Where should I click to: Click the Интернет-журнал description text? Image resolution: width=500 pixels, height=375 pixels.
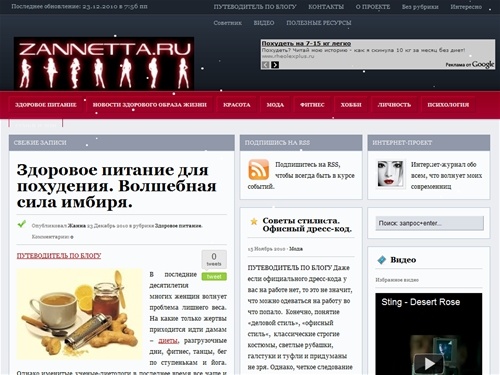click(x=446, y=175)
